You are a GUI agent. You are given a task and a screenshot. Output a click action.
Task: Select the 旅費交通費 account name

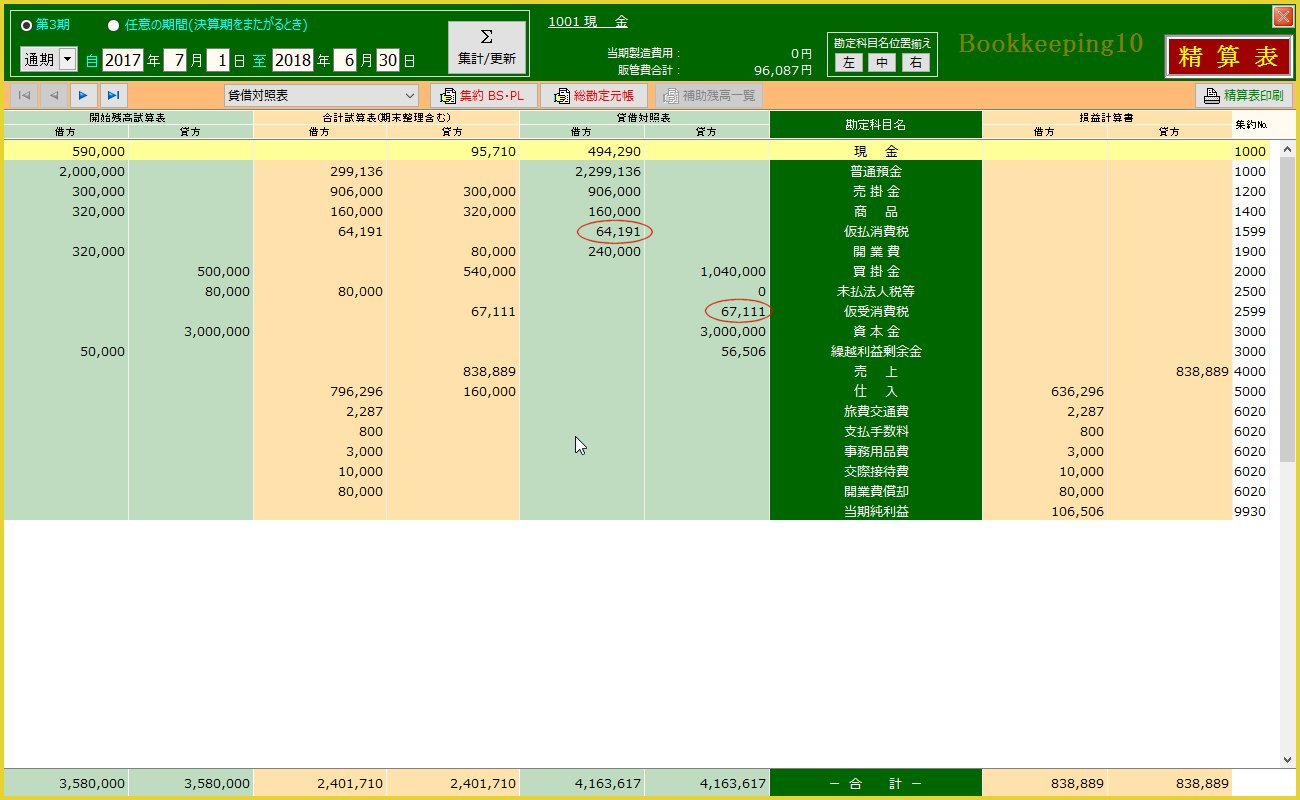coord(876,411)
